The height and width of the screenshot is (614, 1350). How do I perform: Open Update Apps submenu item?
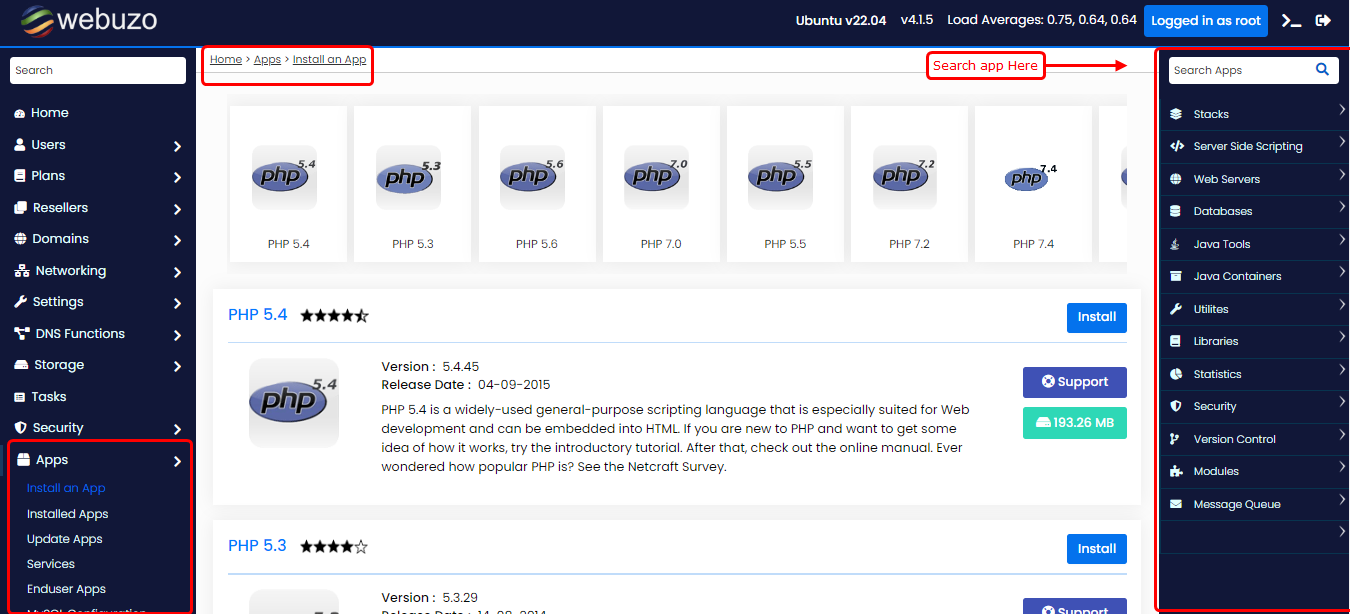(x=64, y=539)
